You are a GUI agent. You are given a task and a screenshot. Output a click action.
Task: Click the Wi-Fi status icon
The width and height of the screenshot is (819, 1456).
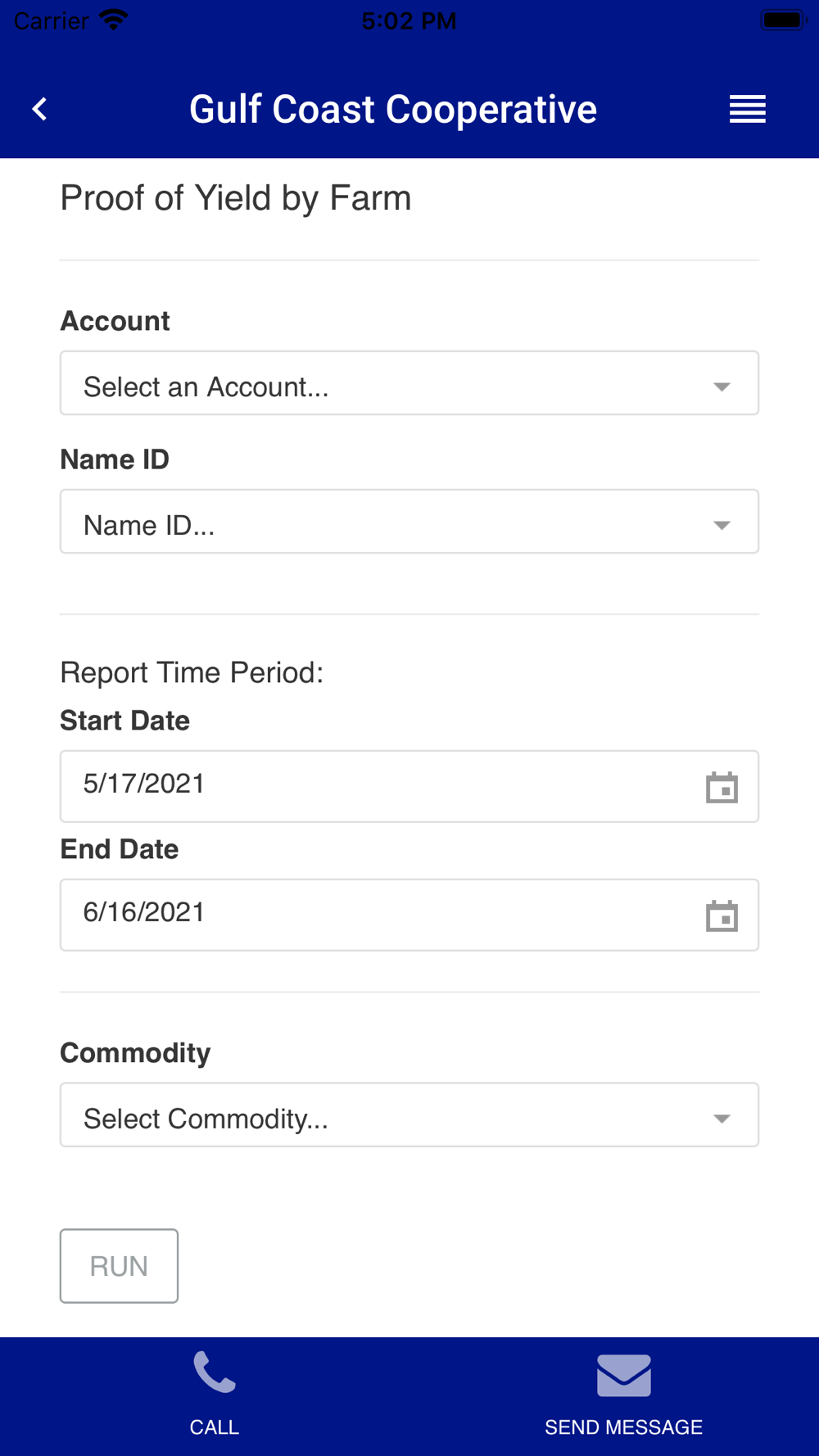pos(113,20)
